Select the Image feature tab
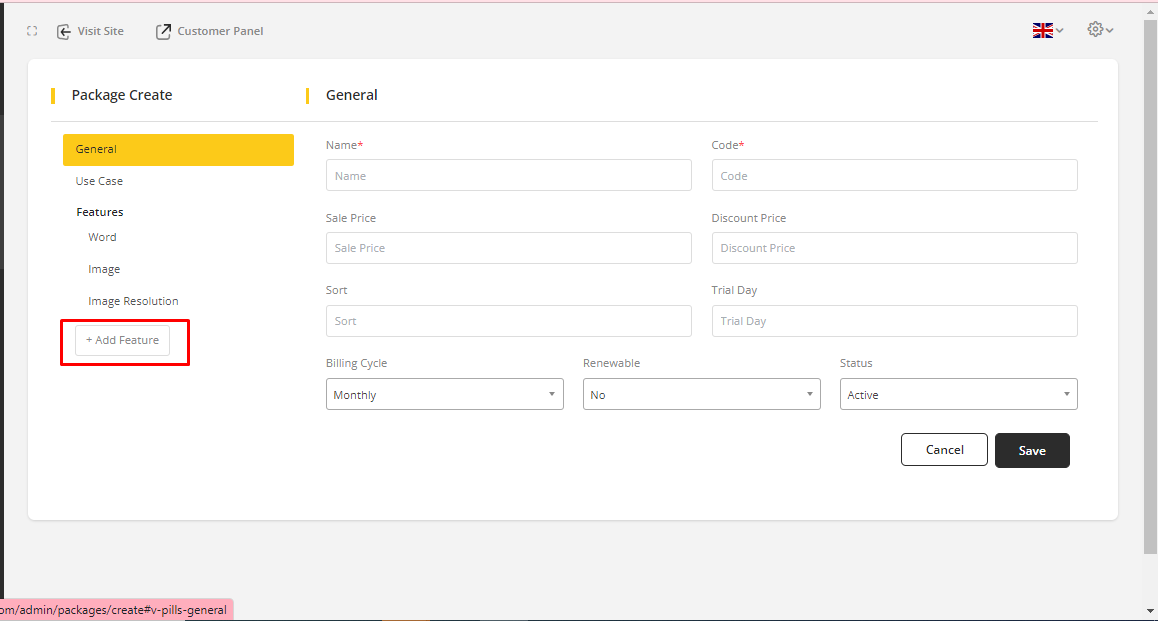 [104, 269]
